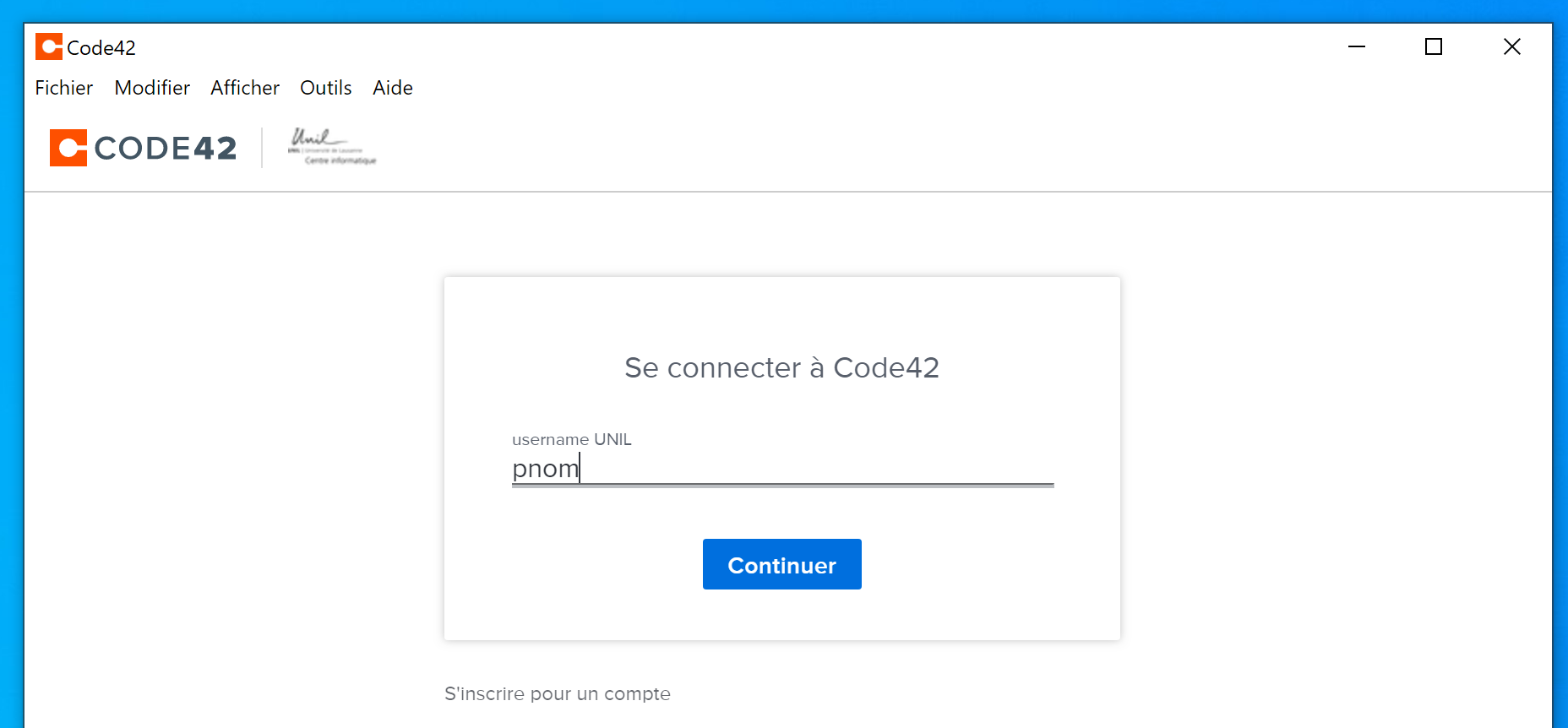Open the Afficher menu
Viewport: 1568px width, 728px height.
pyautogui.click(x=245, y=88)
